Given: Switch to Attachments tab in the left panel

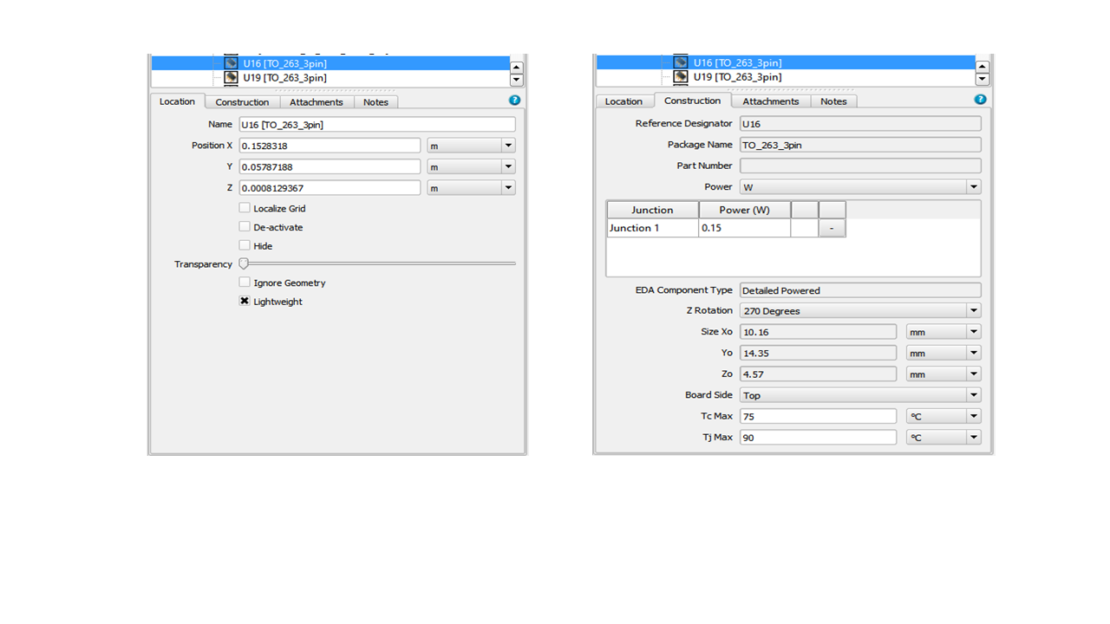Looking at the screenshot, I should [x=316, y=102].
